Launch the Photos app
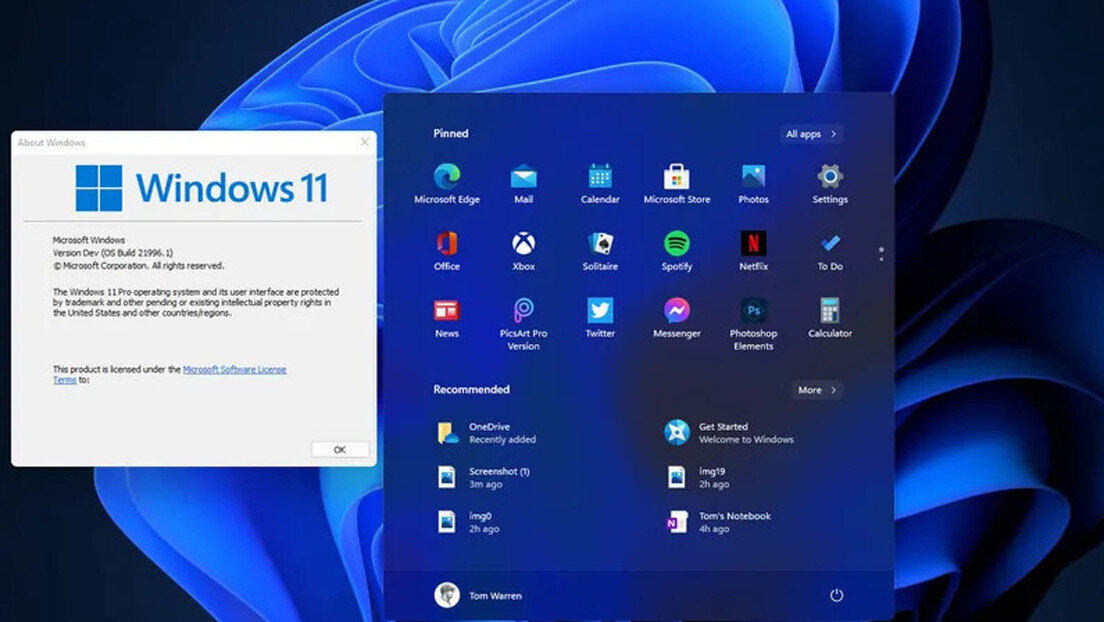This screenshot has width=1104, height=622. coord(753,183)
